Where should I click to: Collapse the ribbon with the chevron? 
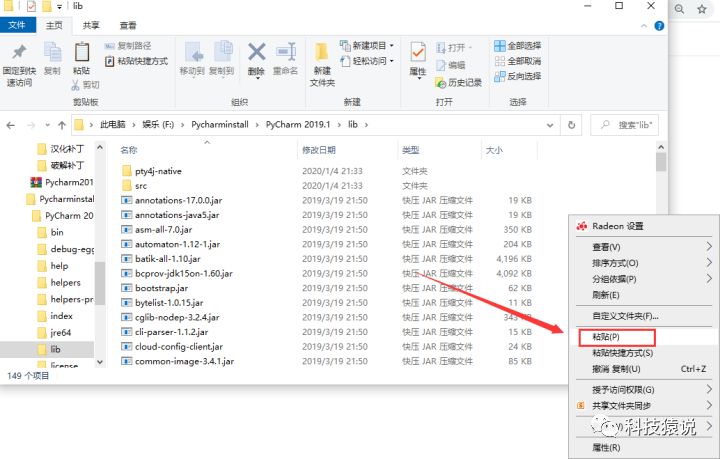644,26
